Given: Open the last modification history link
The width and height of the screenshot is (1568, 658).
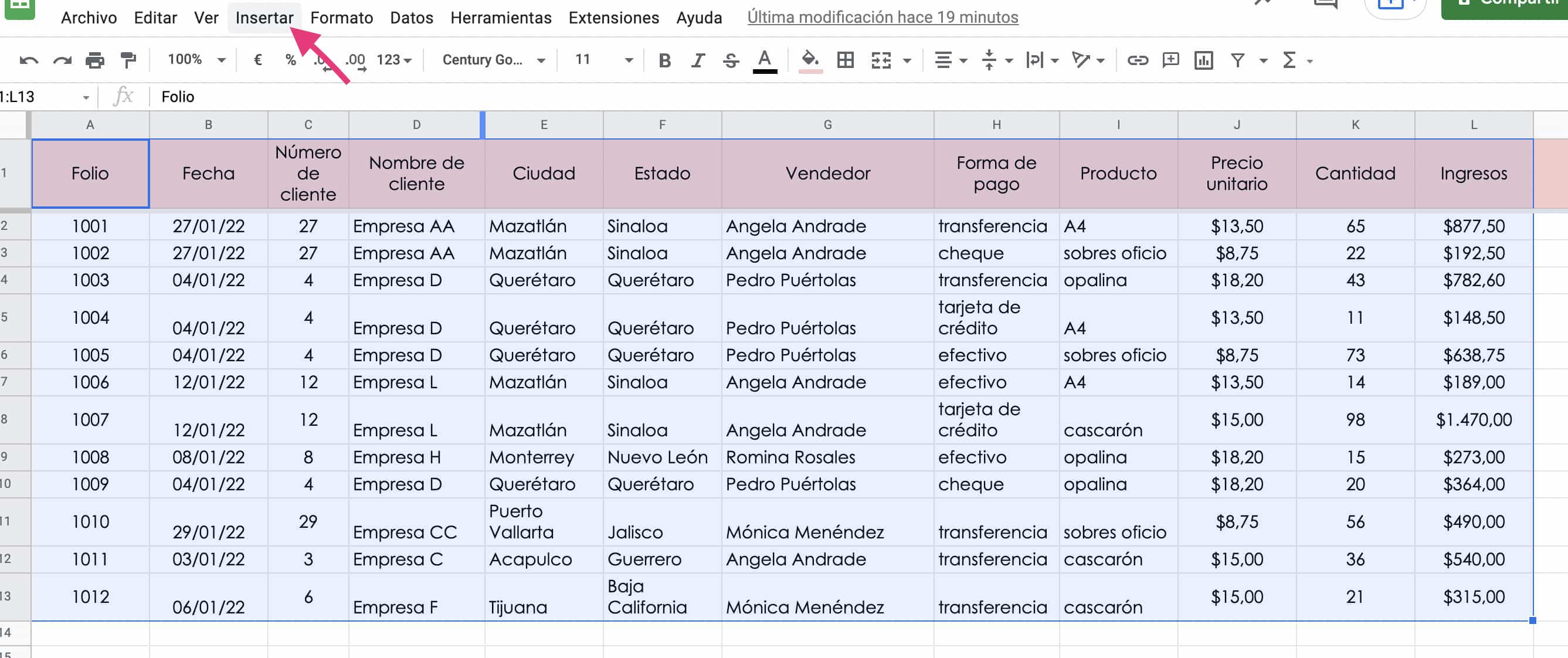Looking at the screenshot, I should pyautogui.click(x=881, y=17).
